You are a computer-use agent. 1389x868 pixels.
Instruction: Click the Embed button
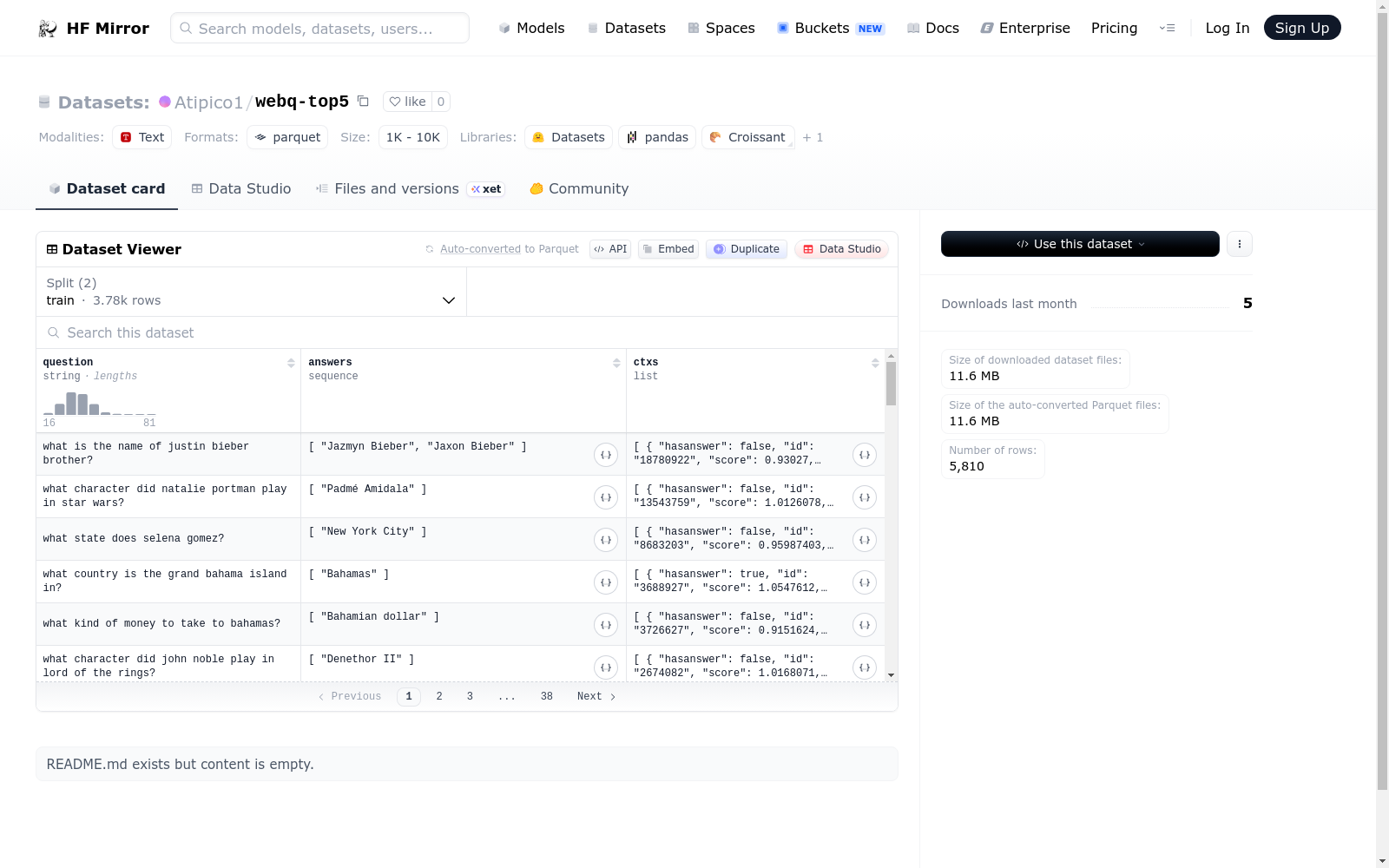pos(668,249)
